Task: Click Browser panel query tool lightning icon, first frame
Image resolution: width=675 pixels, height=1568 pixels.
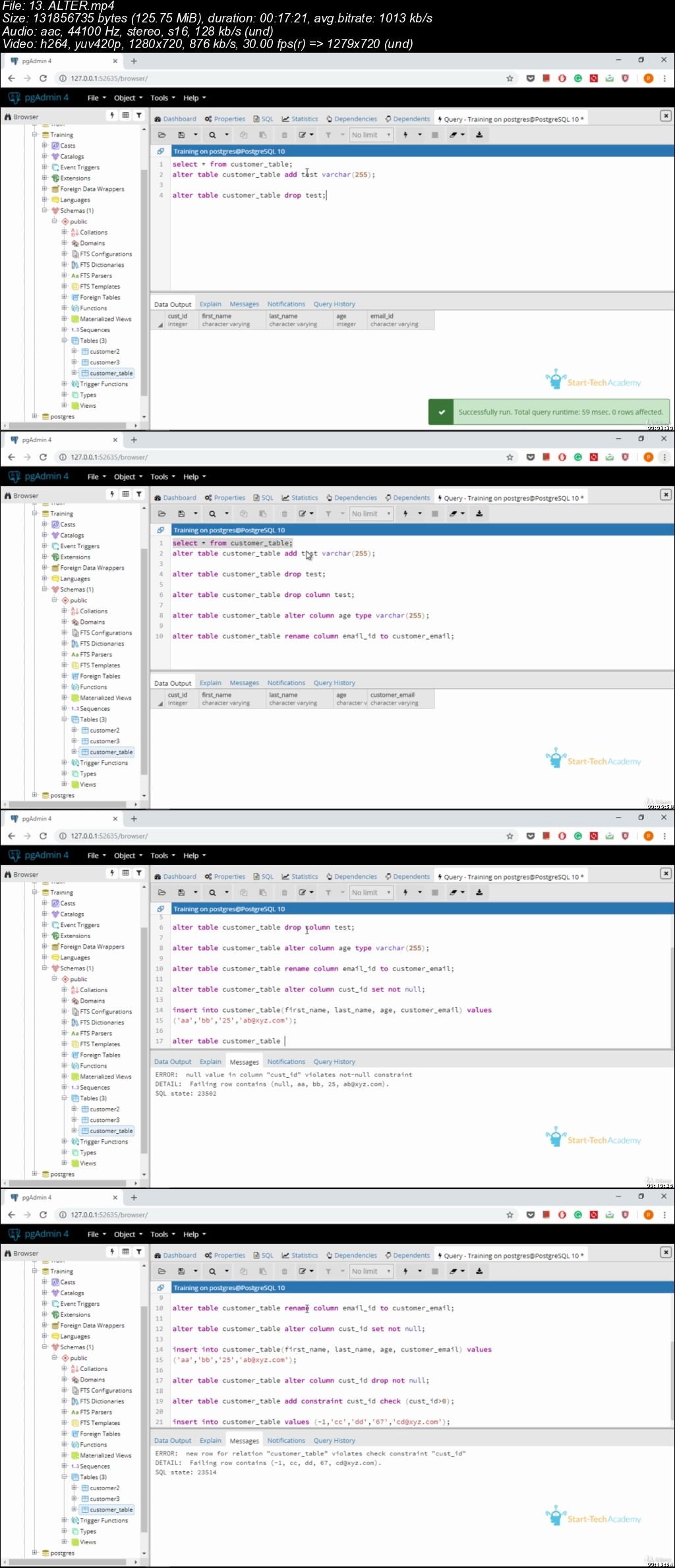Action: (x=112, y=115)
